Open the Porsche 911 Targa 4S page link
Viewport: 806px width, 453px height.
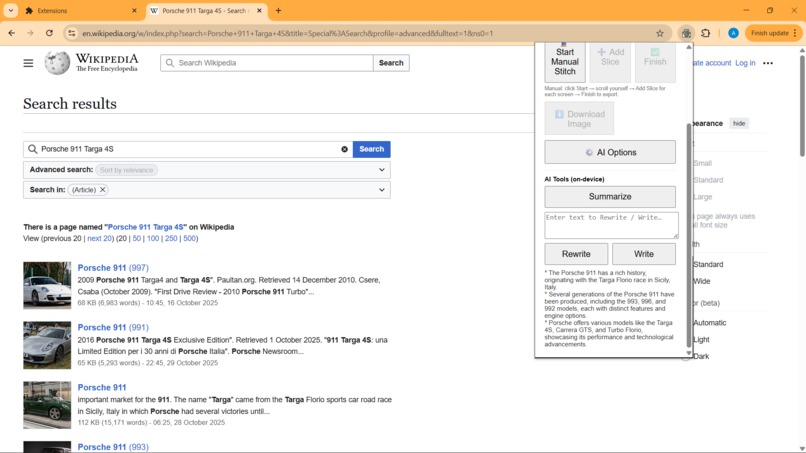145,227
